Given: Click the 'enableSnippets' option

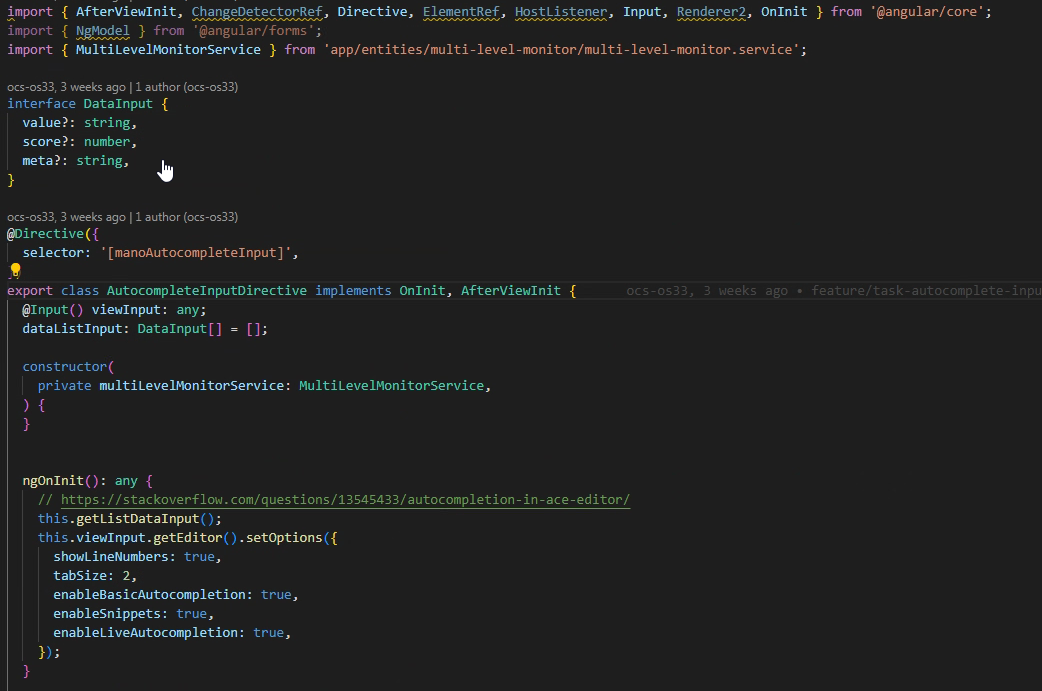Looking at the screenshot, I should [107, 614].
